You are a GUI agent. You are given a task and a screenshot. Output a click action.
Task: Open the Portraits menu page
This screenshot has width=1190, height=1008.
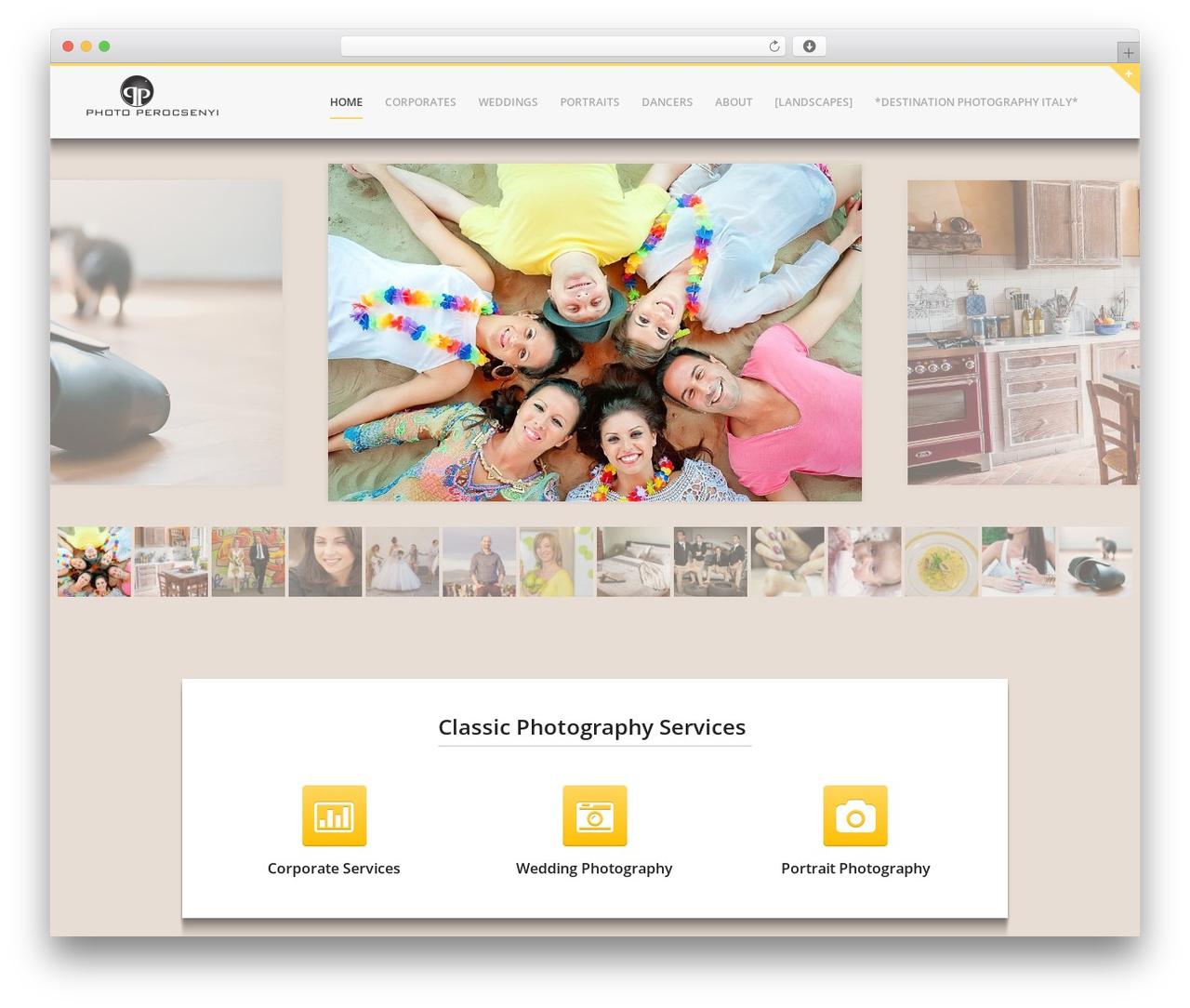pos(589,102)
